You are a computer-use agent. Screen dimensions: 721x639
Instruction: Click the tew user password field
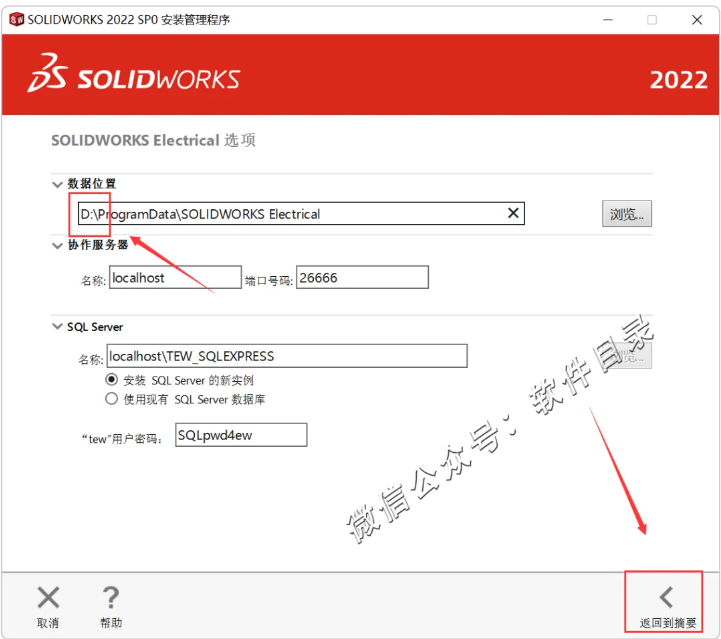pyautogui.click(x=241, y=435)
